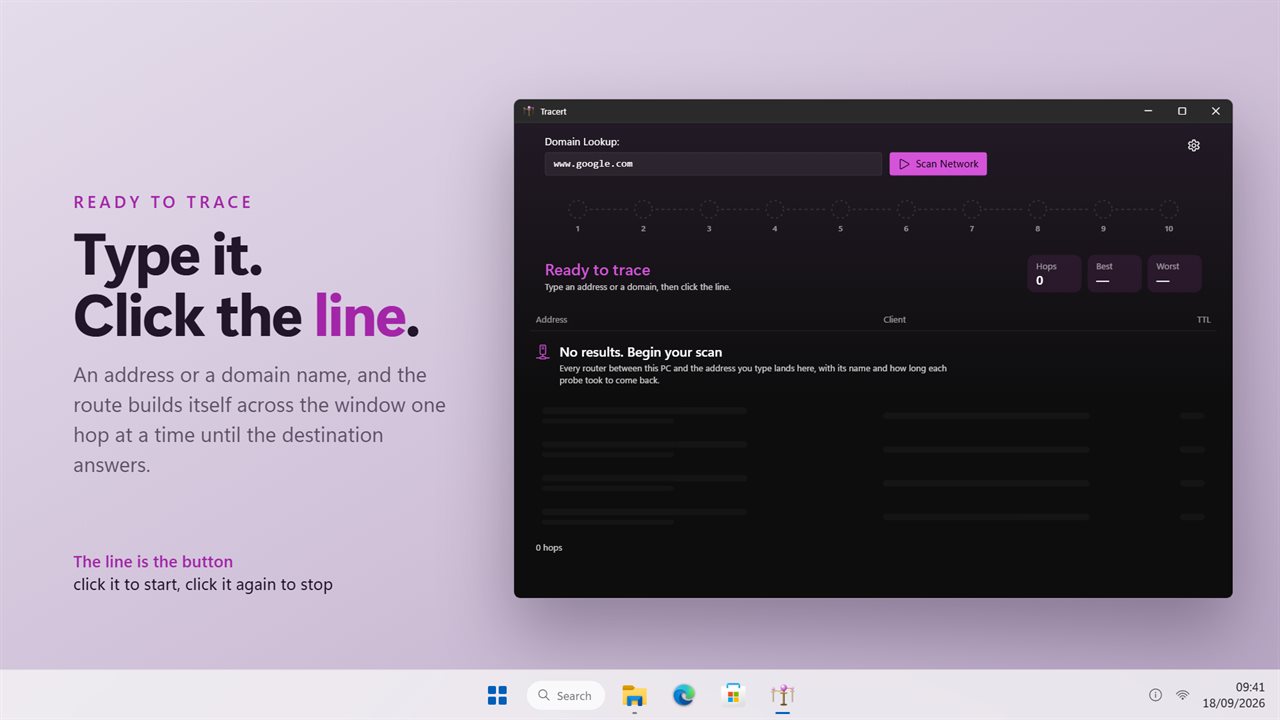Click the "Ready to trace" heading in Tracert window
This screenshot has width=1280, height=720.
[x=597, y=270]
